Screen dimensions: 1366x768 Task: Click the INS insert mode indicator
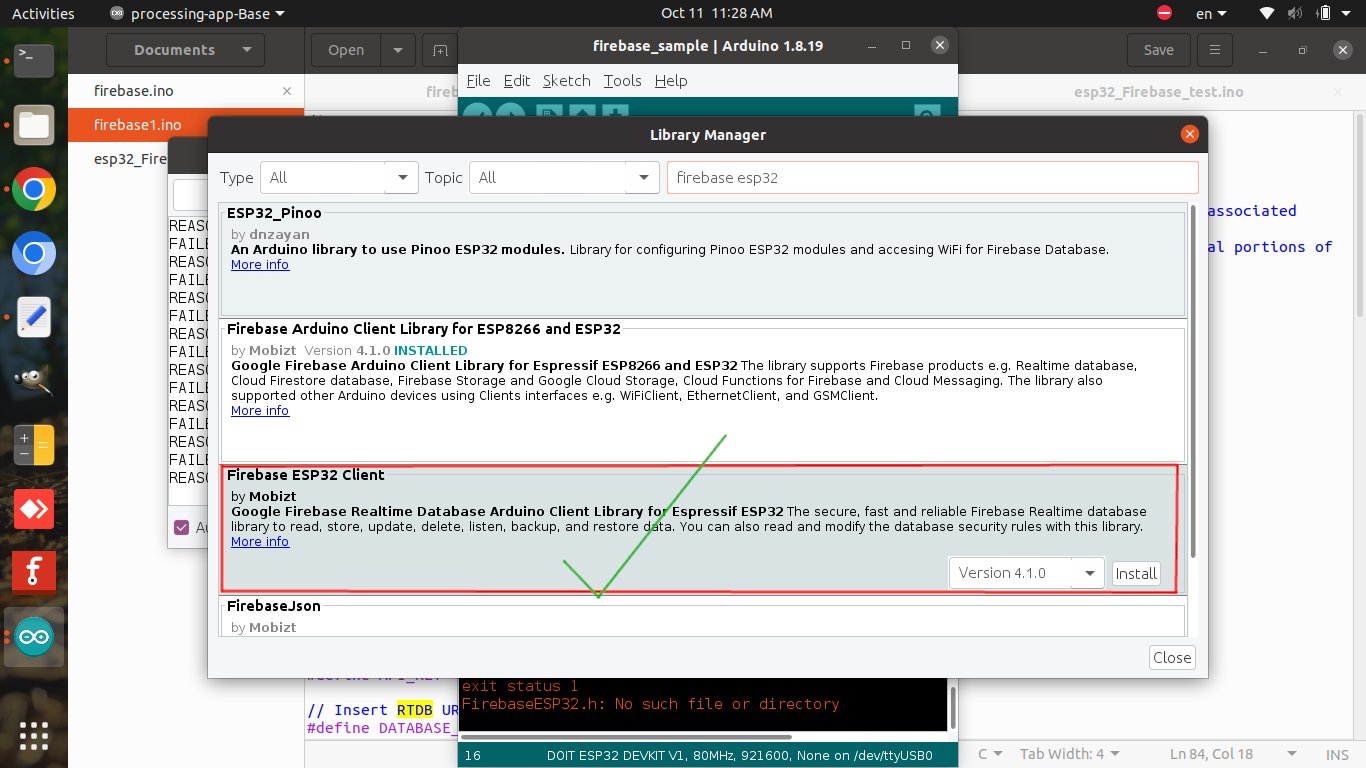coord(1337,754)
